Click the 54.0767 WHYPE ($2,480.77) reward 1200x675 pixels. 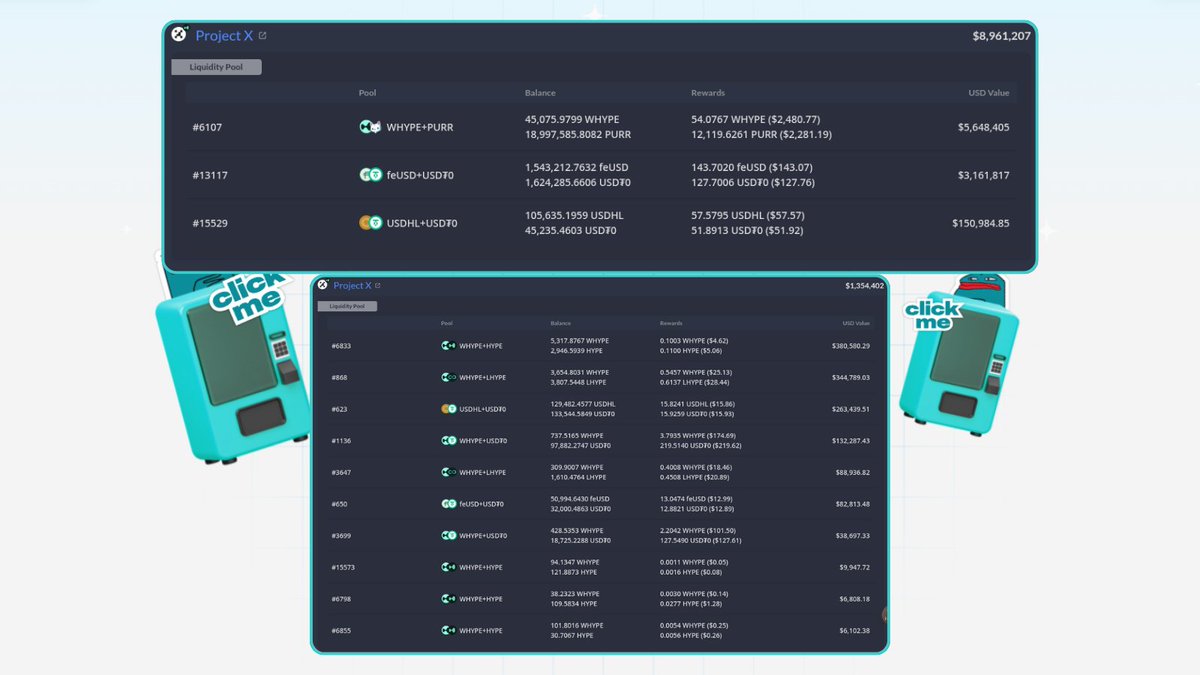(x=755, y=120)
